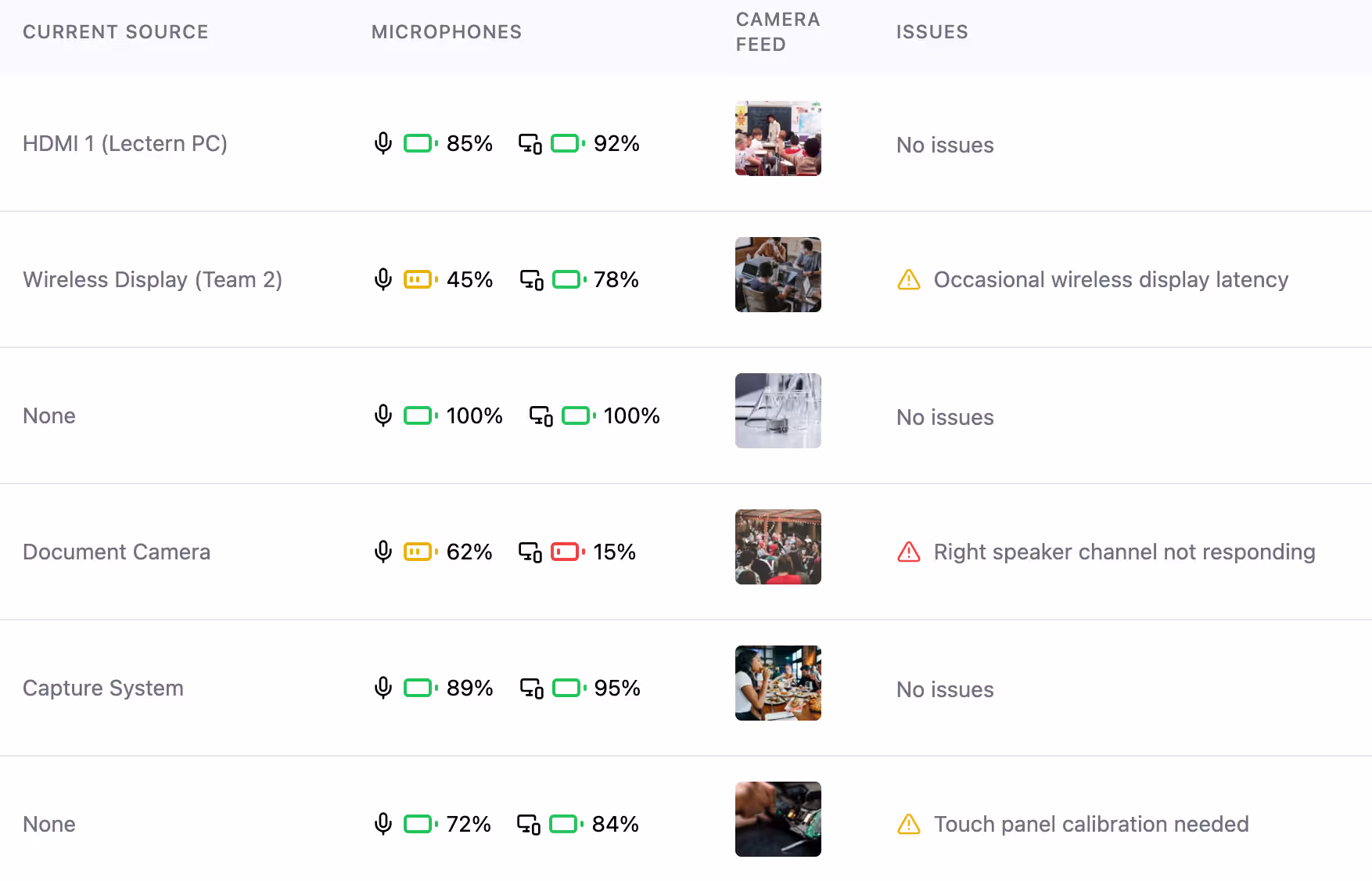The width and height of the screenshot is (1372, 881).
Task: Open the crowded audience camera feed thumbnail
Action: (778, 547)
